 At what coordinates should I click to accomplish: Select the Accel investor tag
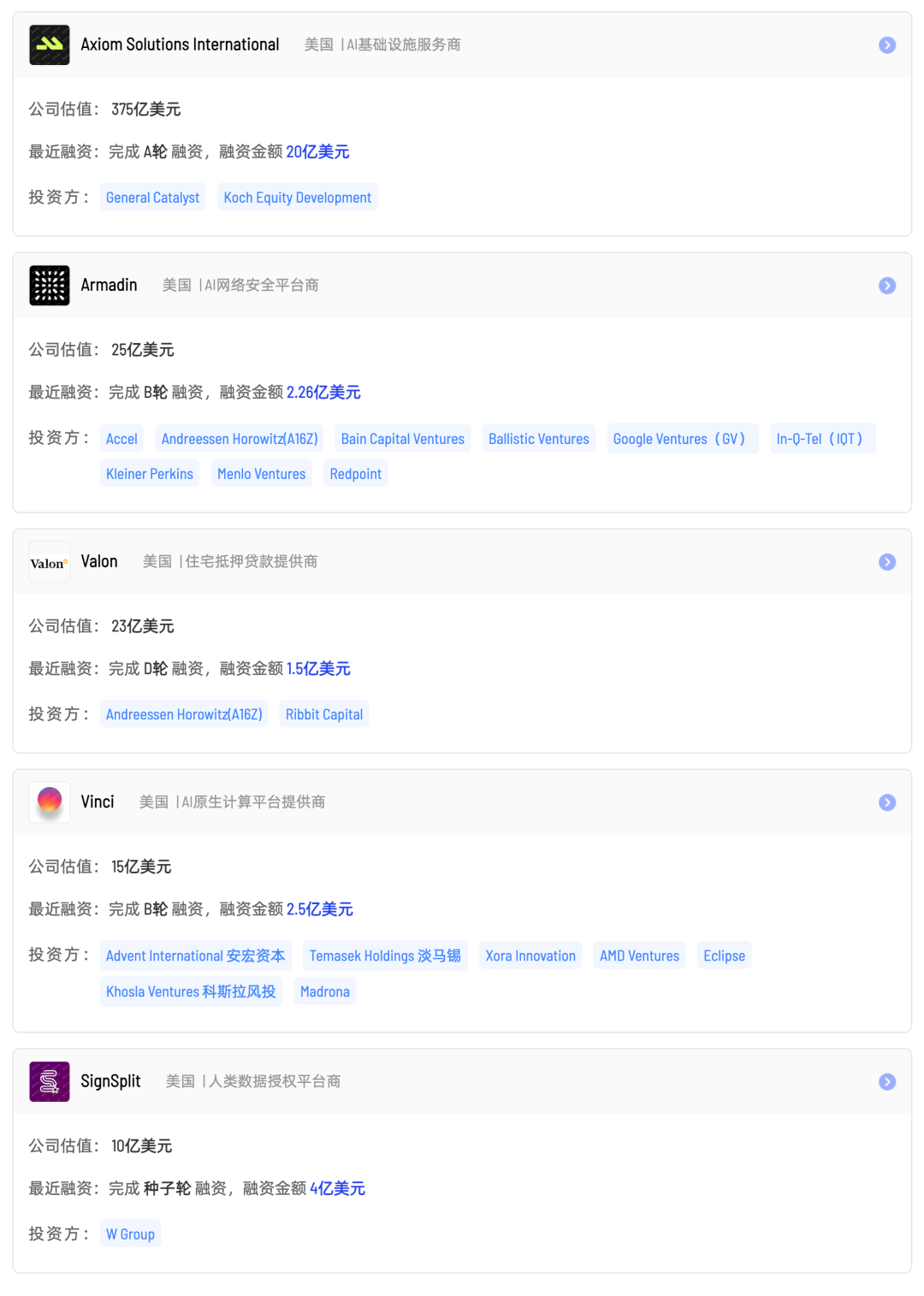(121, 439)
